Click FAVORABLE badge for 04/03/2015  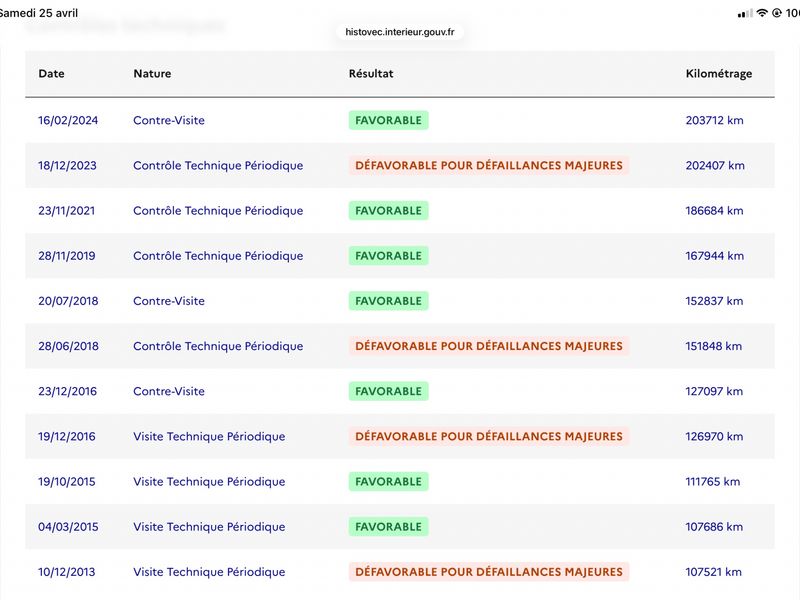coord(388,527)
